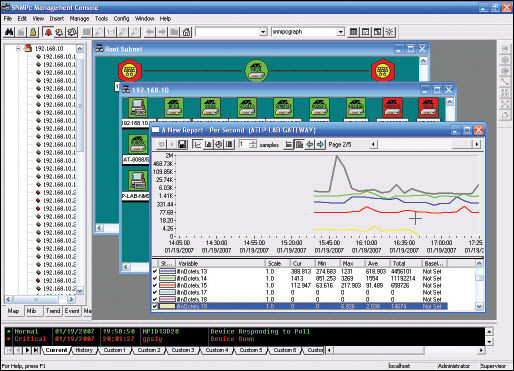Collapse the 192.168.10 tree node

[18, 49]
